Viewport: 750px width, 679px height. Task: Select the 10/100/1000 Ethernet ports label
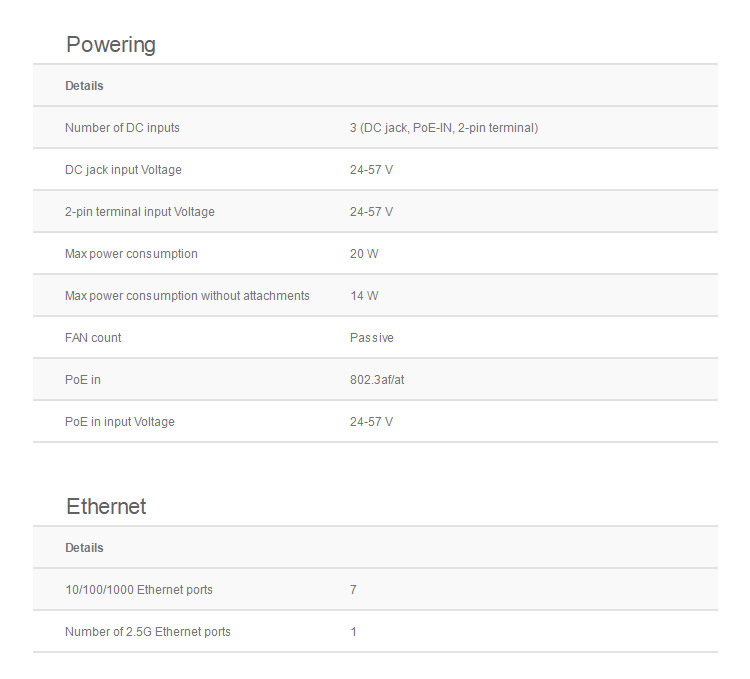coord(138,590)
